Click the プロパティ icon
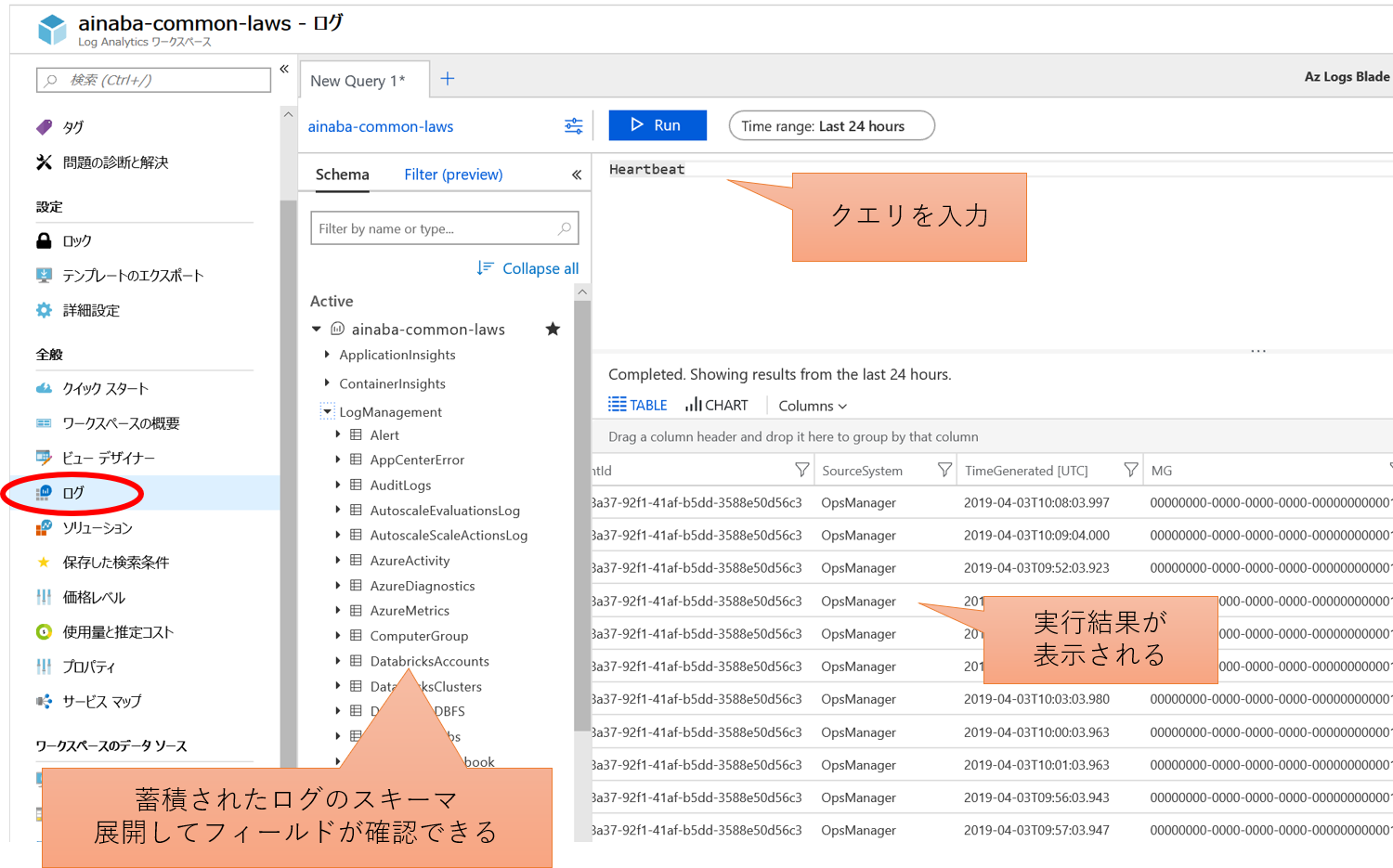The width and height of the screenshot is (1393, 868). pos(44,667)
